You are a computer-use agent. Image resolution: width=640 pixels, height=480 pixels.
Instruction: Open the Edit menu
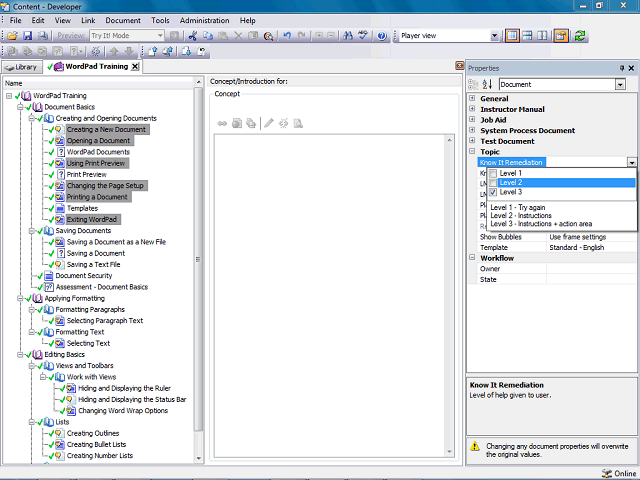pyautogui.click(x=38, y=20)
